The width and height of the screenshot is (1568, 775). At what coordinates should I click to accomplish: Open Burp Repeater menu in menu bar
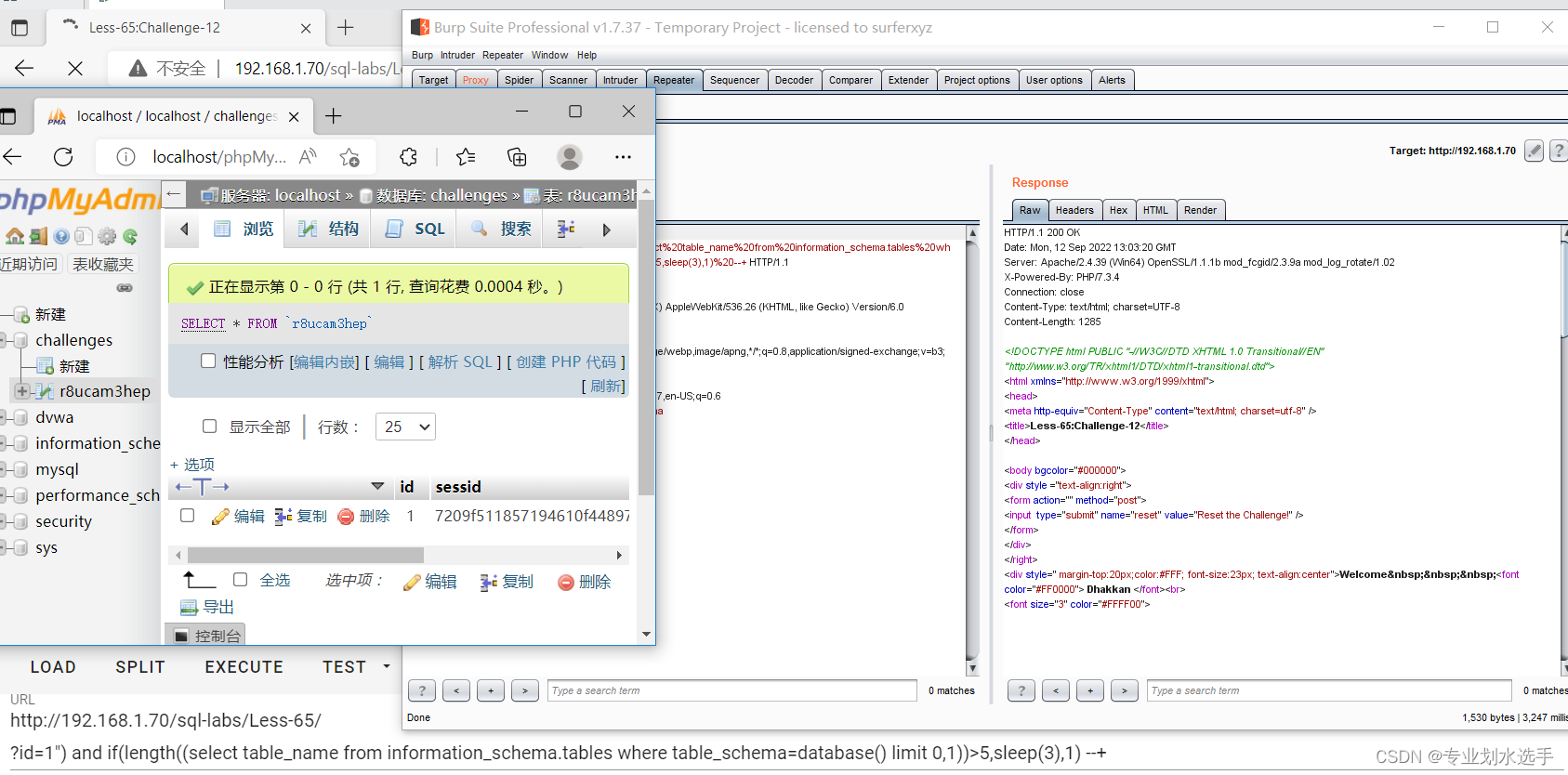pyautogui.click(x=502, y=55)
